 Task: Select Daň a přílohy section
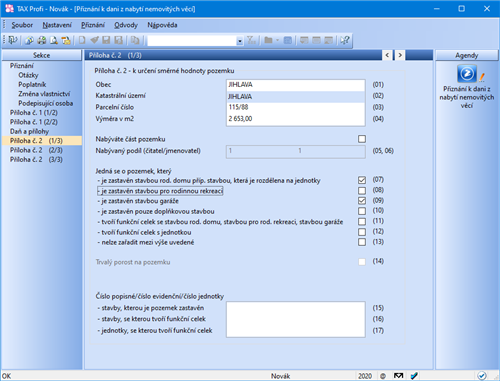(x=29, y=131)
